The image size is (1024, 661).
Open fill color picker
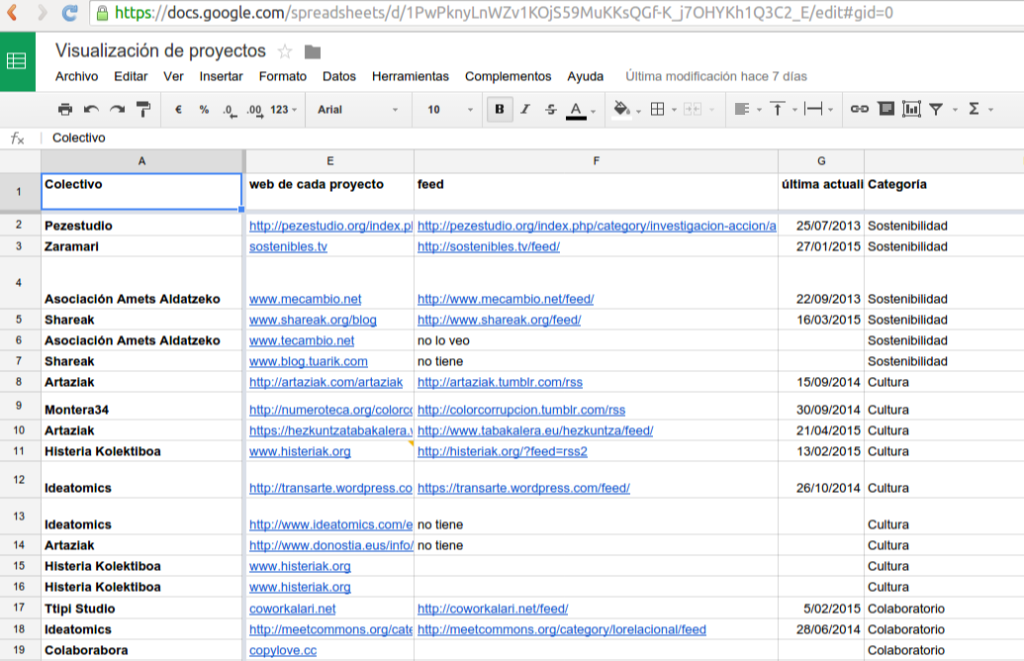click(x=622, y=109)
